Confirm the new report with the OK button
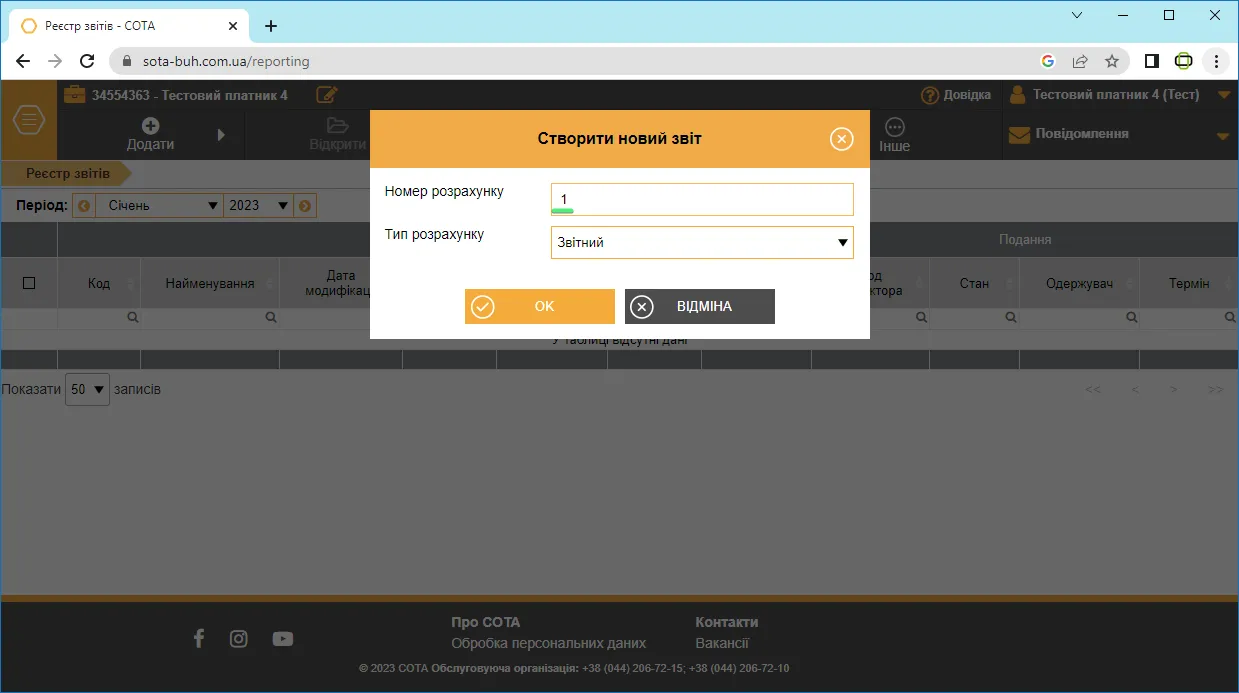Image resolution: width=1239 pixels, height=693 pixels. [x=540, y=307]
